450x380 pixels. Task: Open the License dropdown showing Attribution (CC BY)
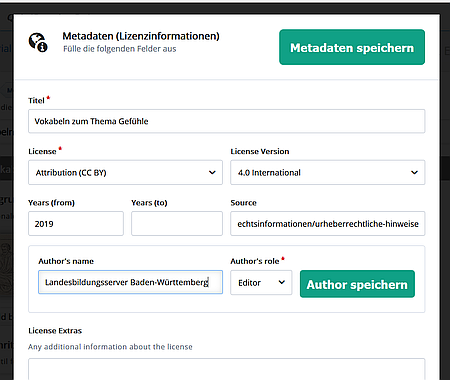(x=125, y=172)
